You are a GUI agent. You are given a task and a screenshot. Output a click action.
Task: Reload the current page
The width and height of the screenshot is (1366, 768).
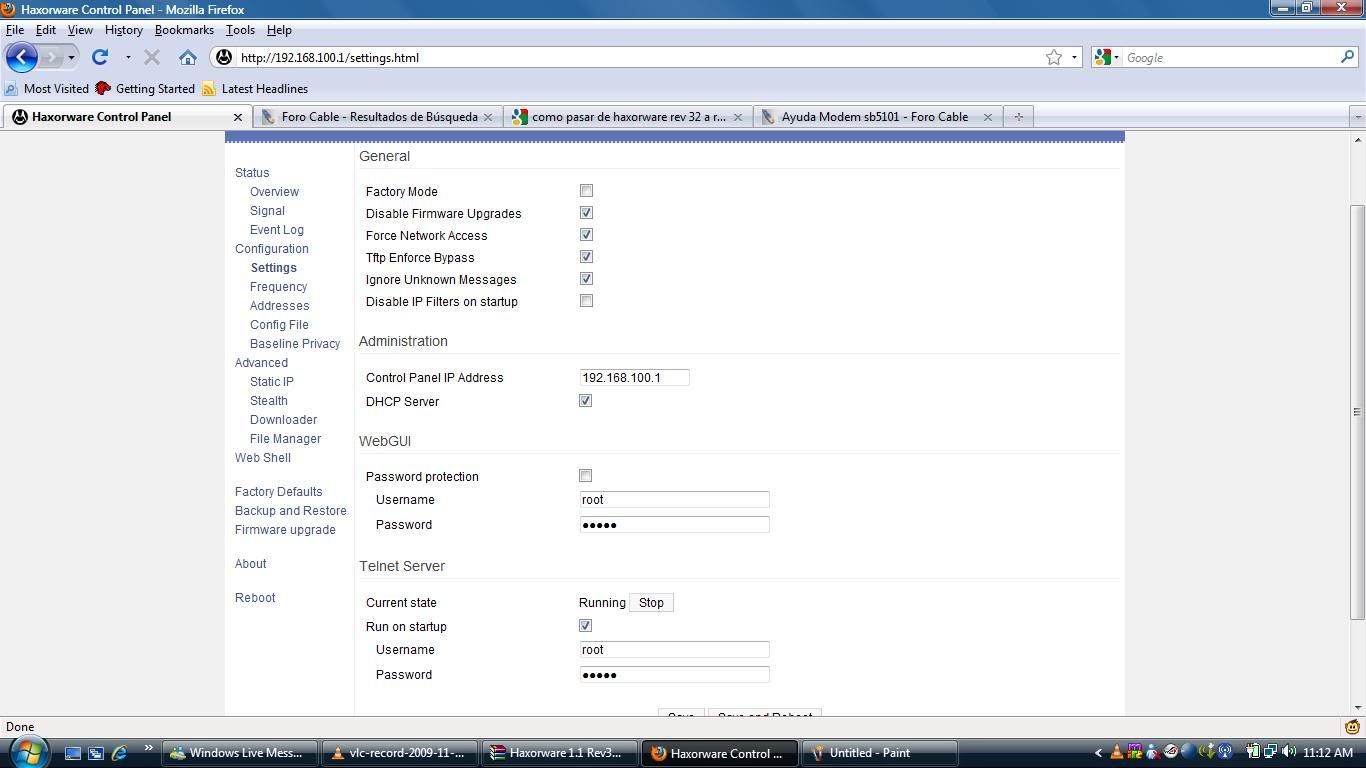(100, 57)
